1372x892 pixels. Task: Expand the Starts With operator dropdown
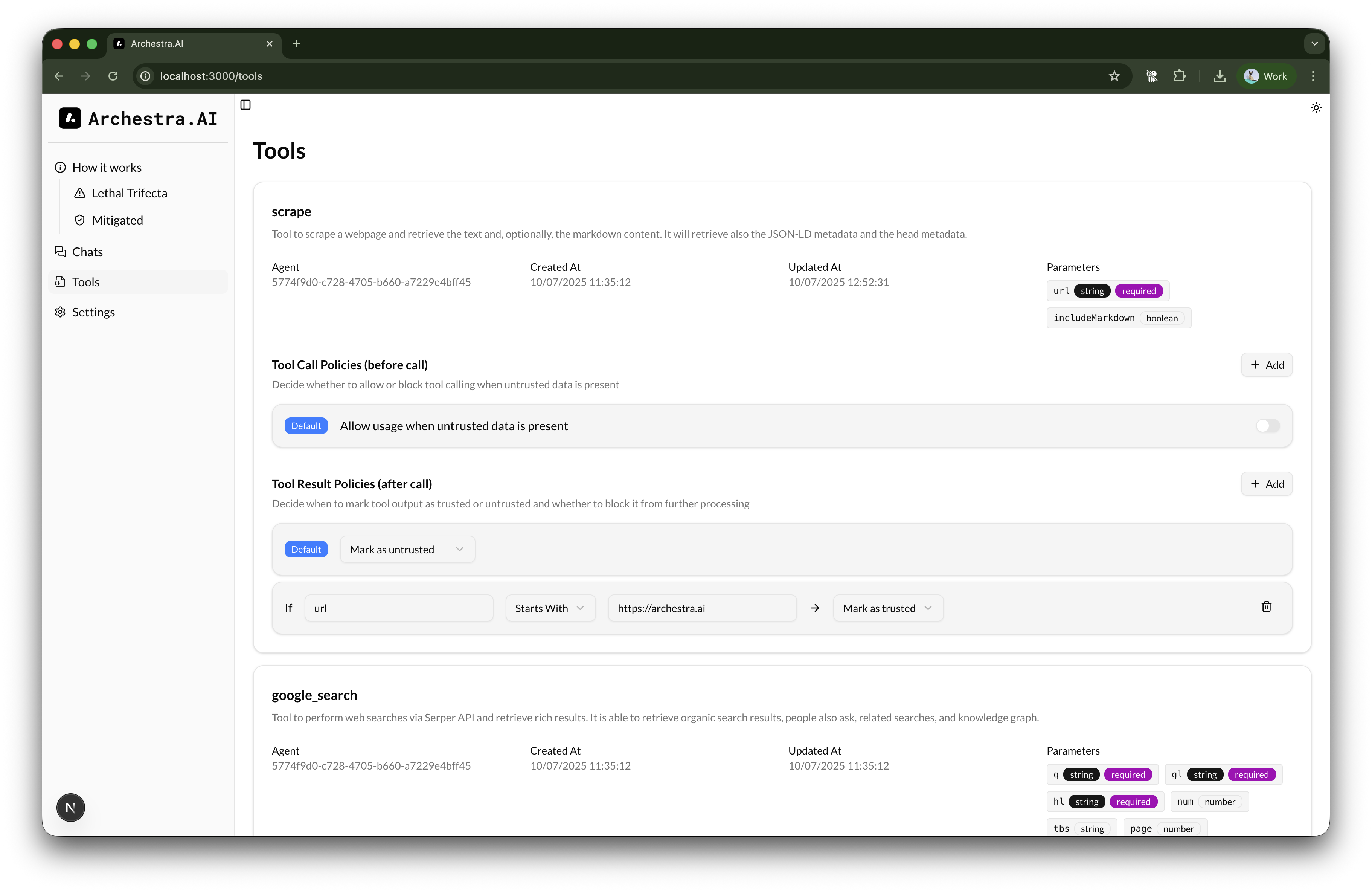pos(550,608)
